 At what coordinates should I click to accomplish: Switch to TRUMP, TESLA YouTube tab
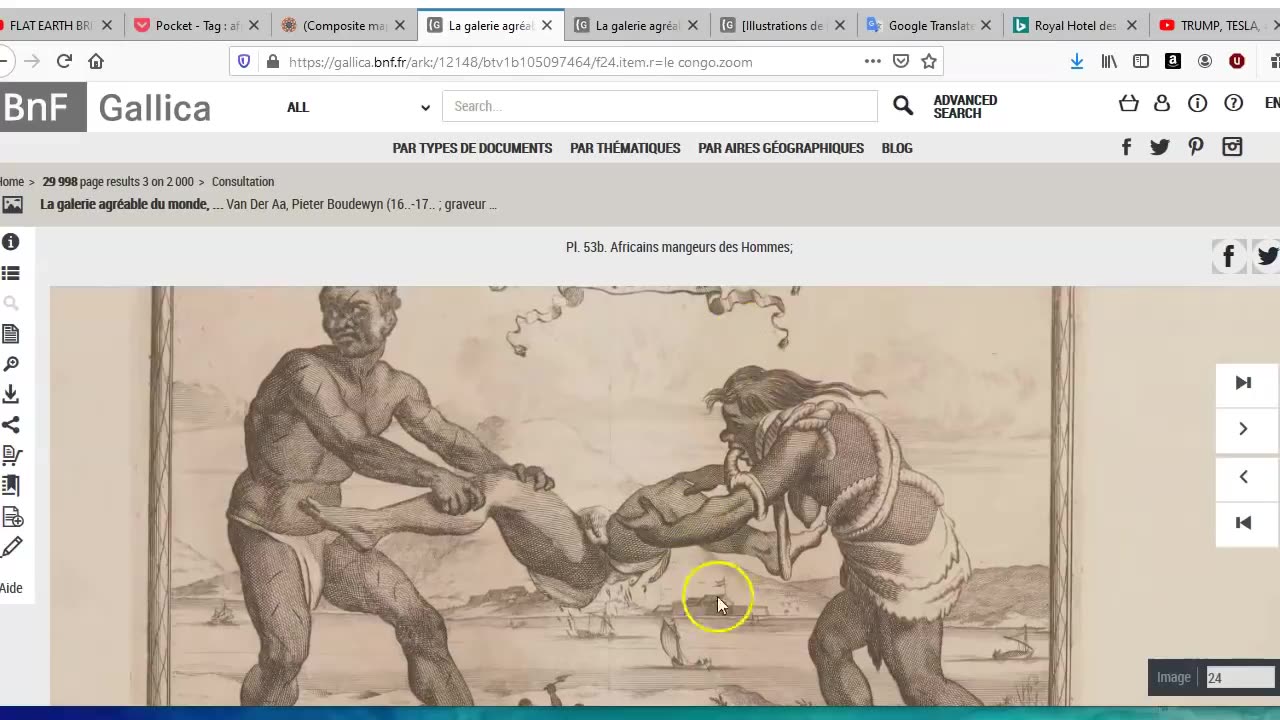[x=1215, y=26]
